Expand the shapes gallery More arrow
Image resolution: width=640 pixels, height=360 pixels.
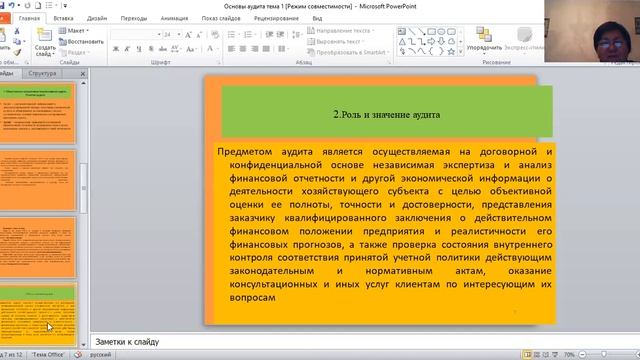460,52
